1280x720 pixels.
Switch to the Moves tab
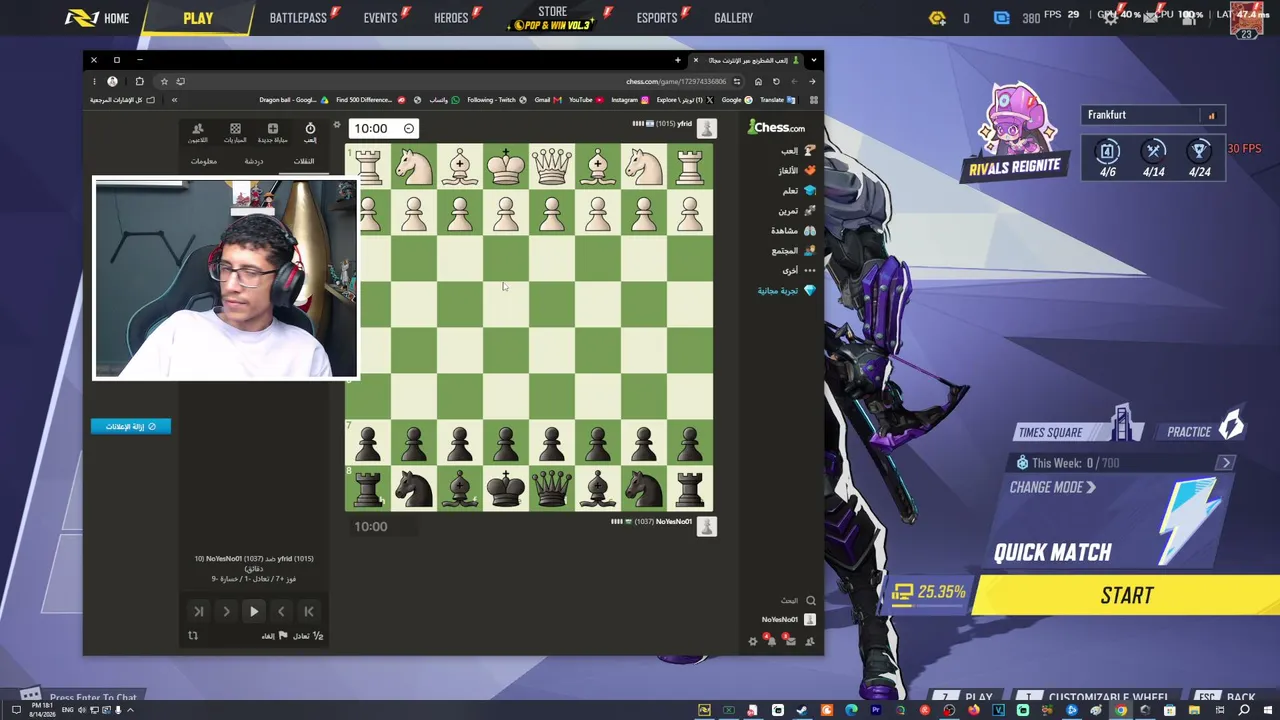304,161
